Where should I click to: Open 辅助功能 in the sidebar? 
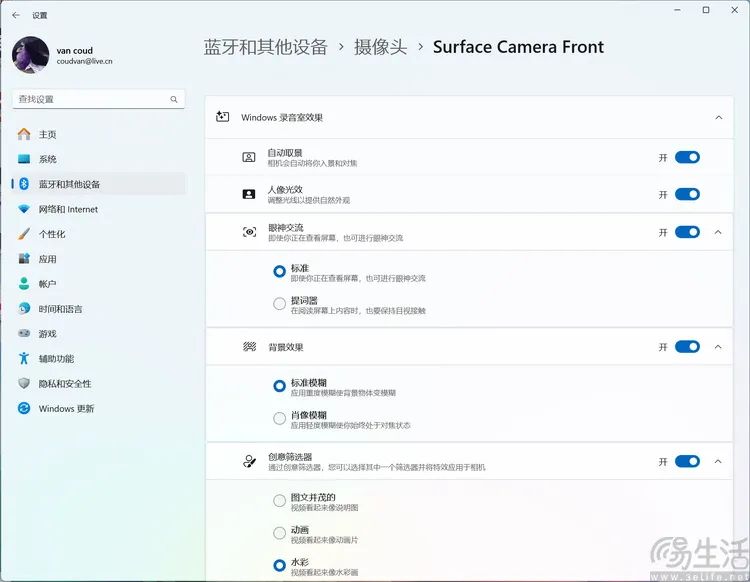tap(56, 358)
